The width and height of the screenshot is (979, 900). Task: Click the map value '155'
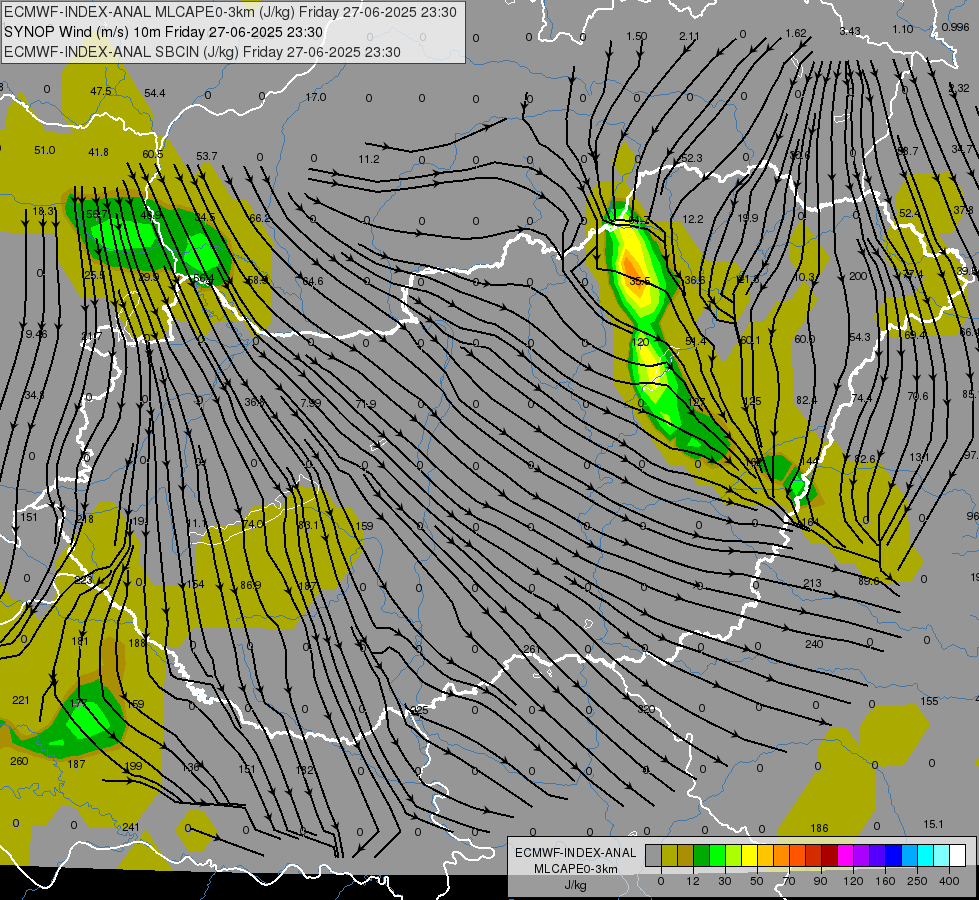pos(929,701)
